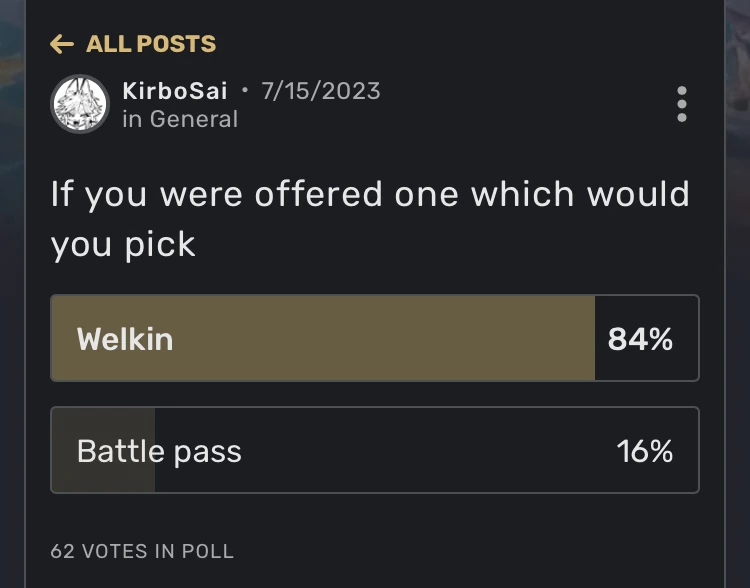750x588 pixels.
Task: Click the 62 votes in poll text
Action: (x=142, y=551)
